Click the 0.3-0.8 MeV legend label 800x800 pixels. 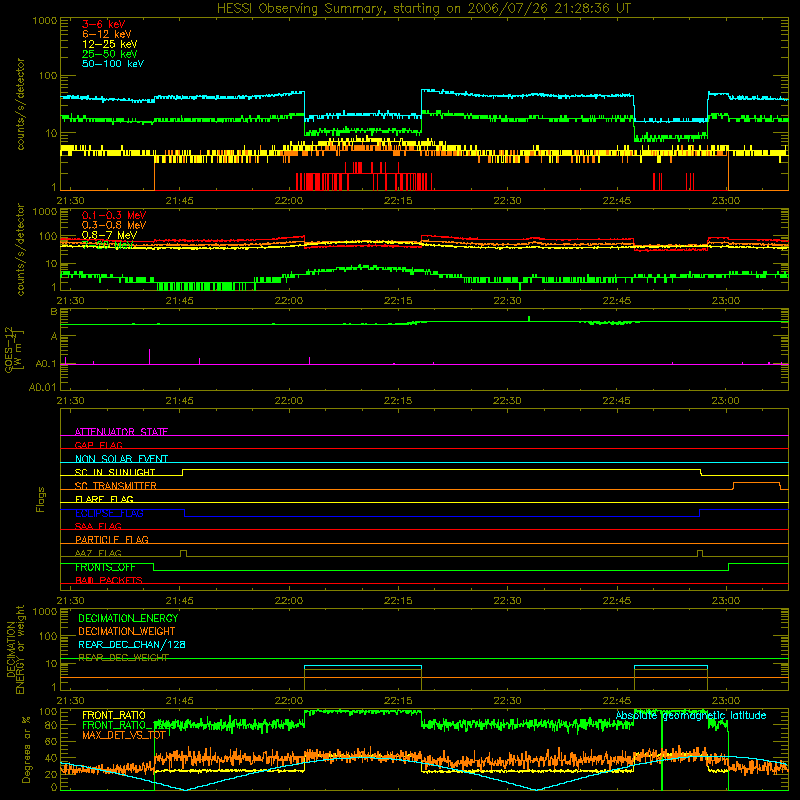114,225
